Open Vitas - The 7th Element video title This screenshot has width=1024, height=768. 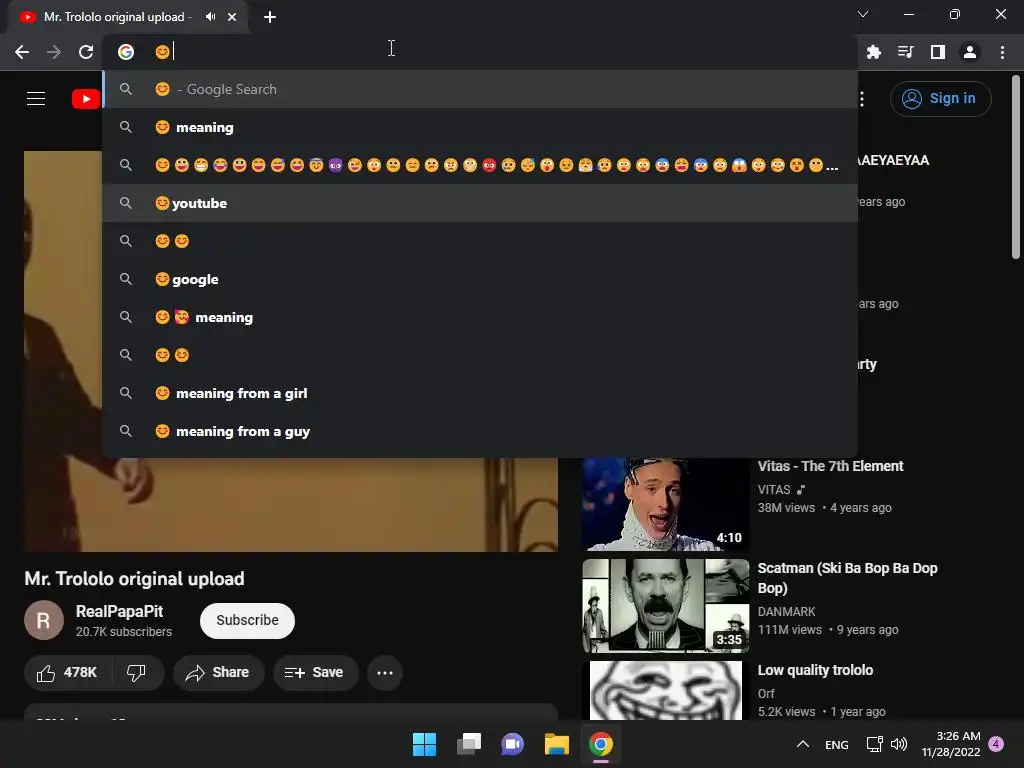[x=830, y=466]
